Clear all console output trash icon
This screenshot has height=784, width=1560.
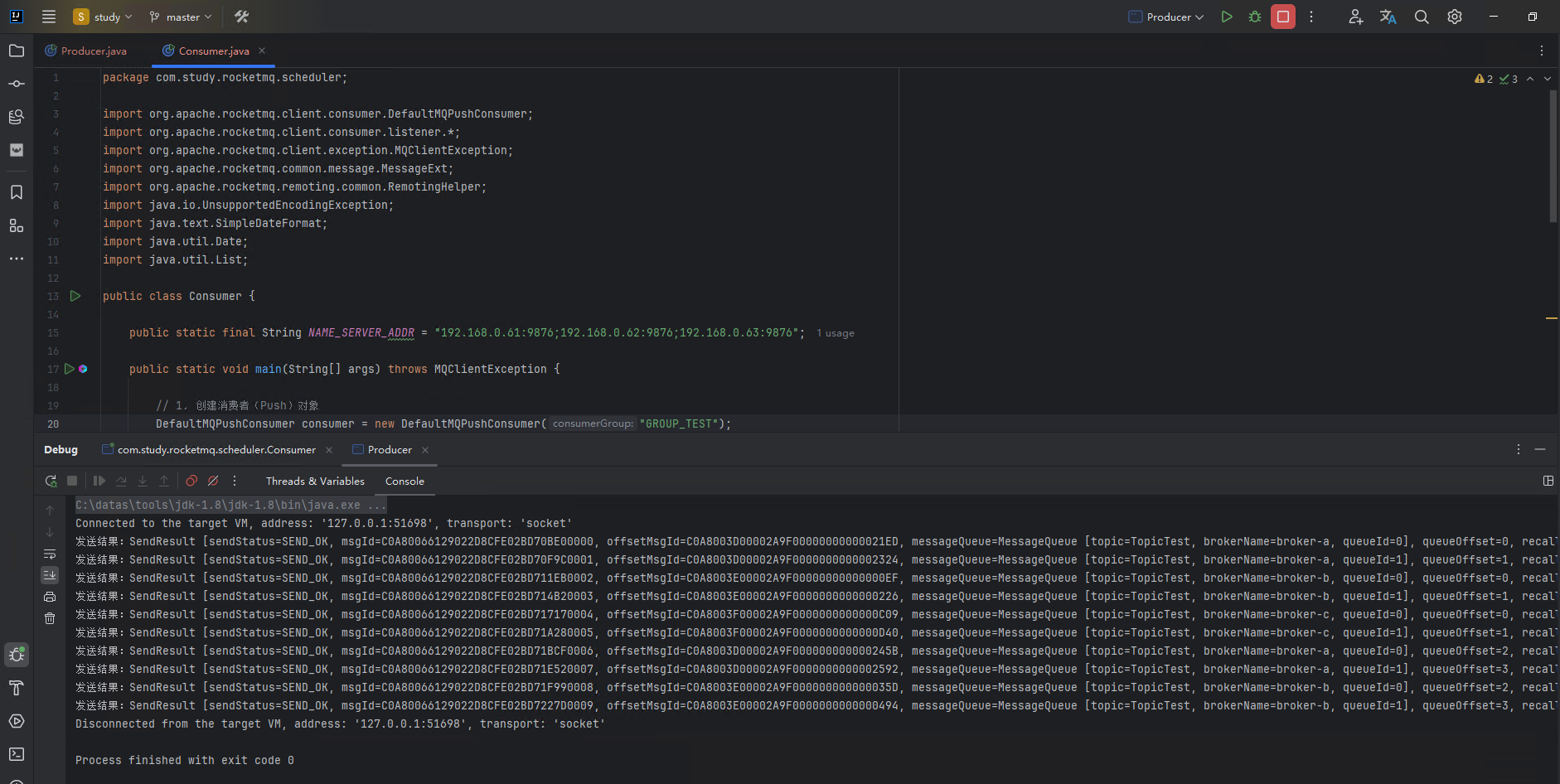pyautogui.click(x=50, y=618)
